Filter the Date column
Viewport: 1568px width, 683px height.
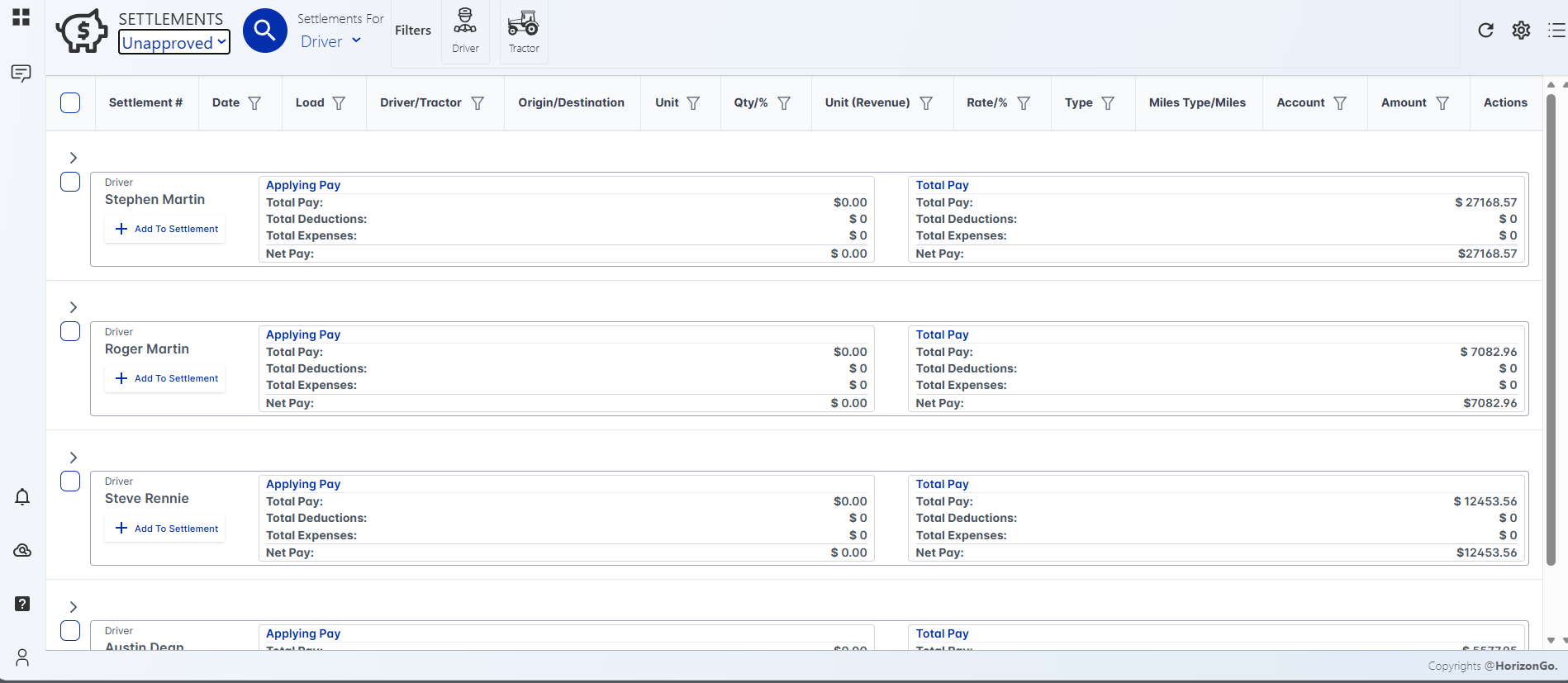point(254,103)
